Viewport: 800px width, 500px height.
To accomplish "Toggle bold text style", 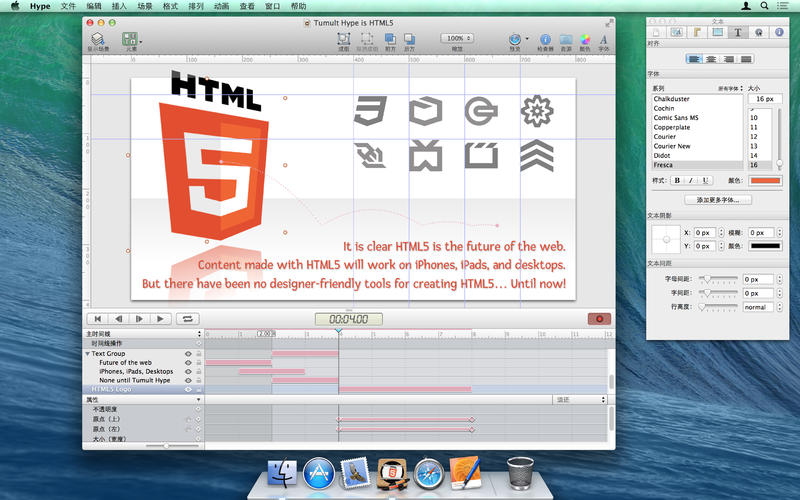I will [677, 181].
